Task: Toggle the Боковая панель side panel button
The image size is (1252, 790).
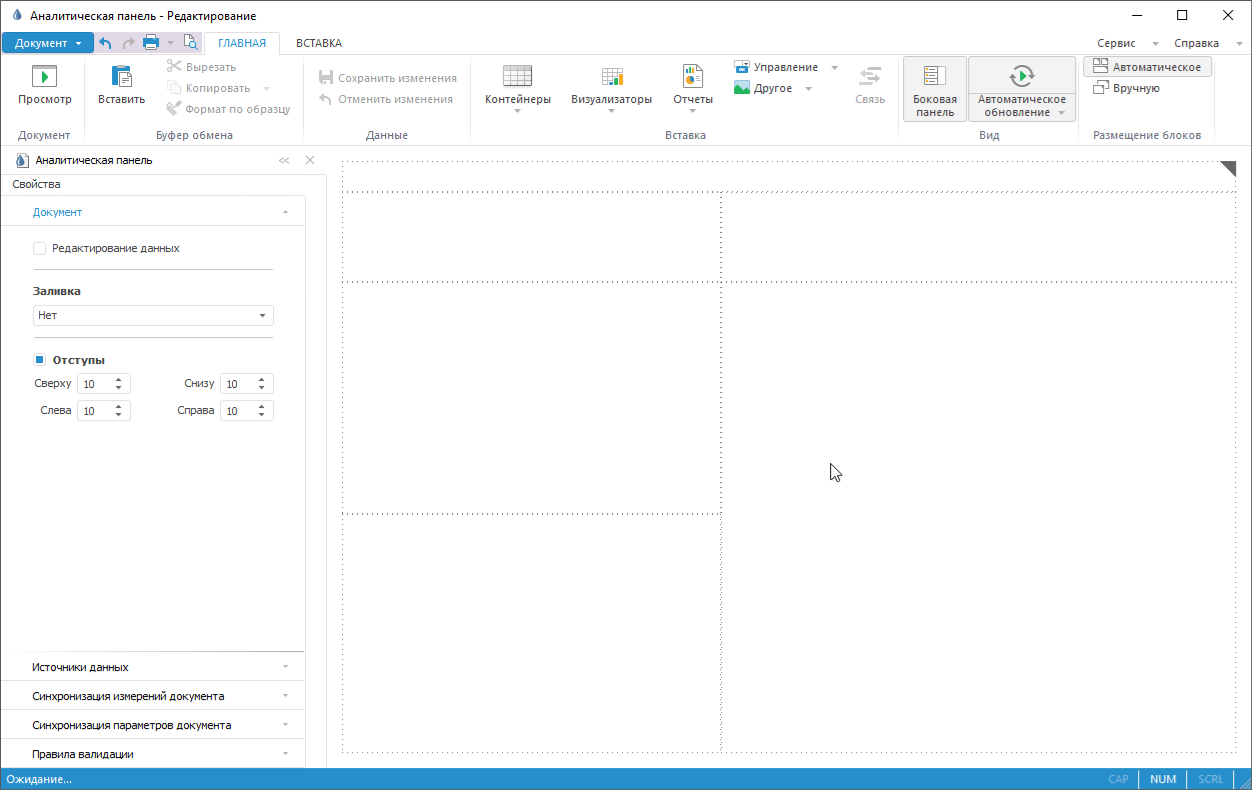Action: tap(934, 88)
